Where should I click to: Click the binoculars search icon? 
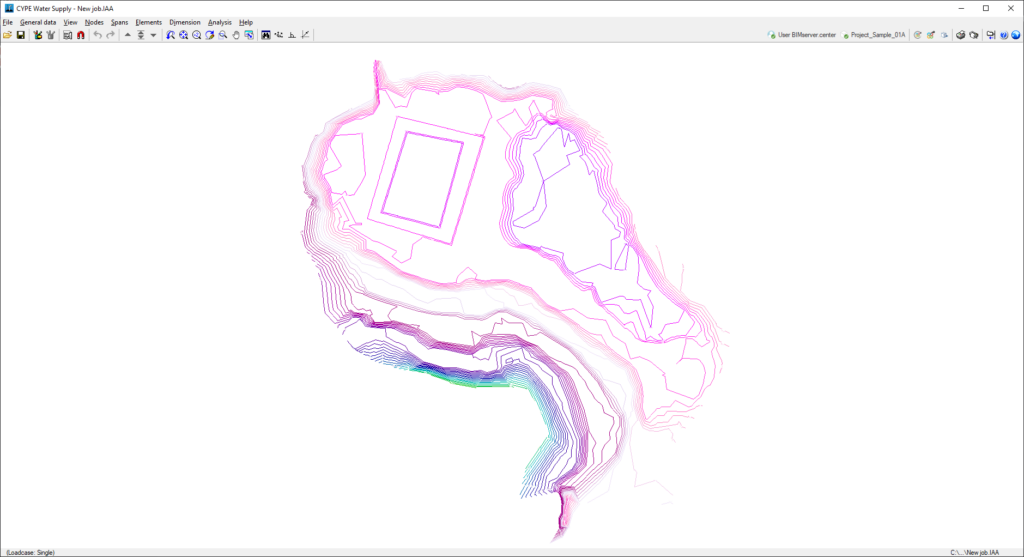[266, 35]
